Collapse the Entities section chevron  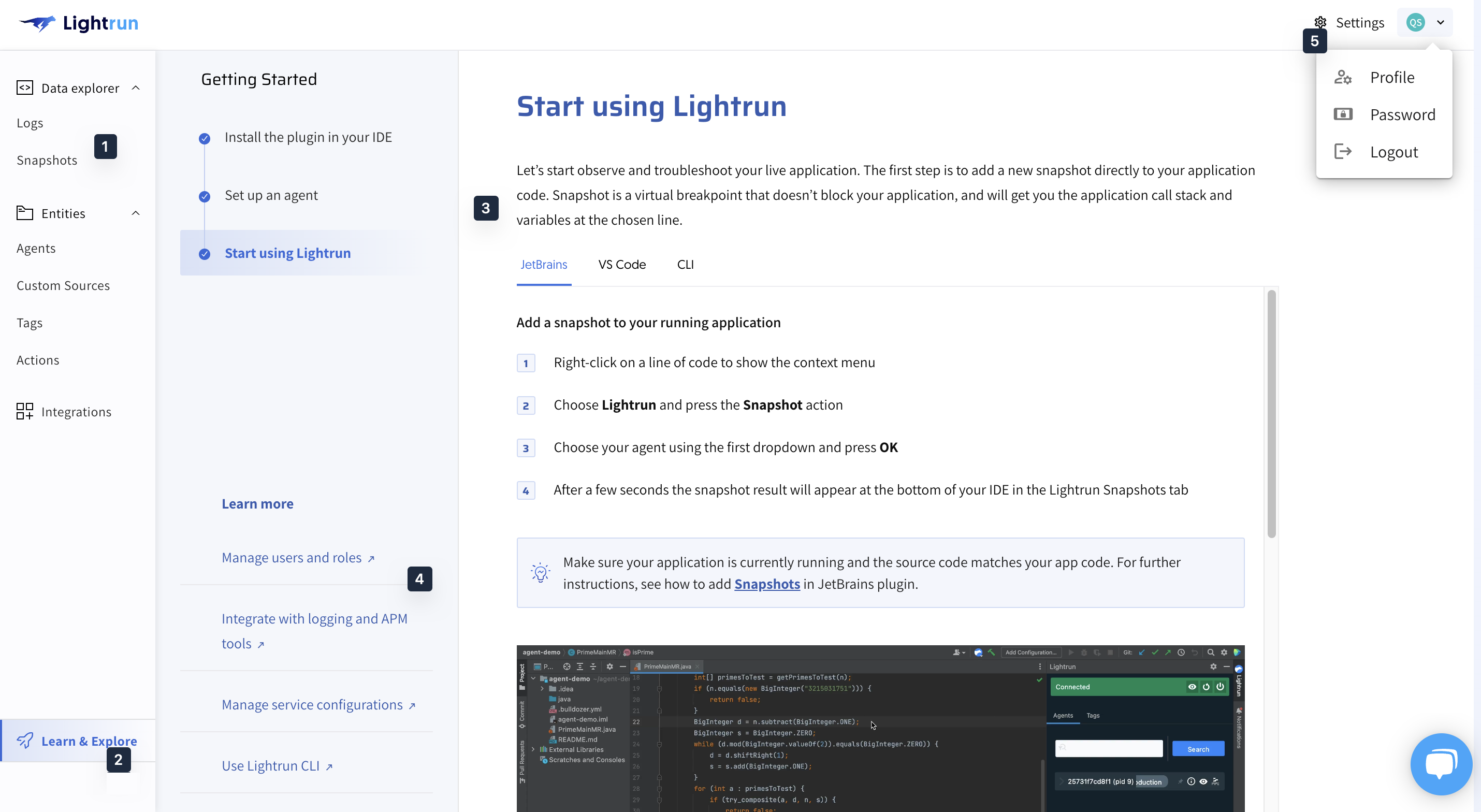pos(136,213)
